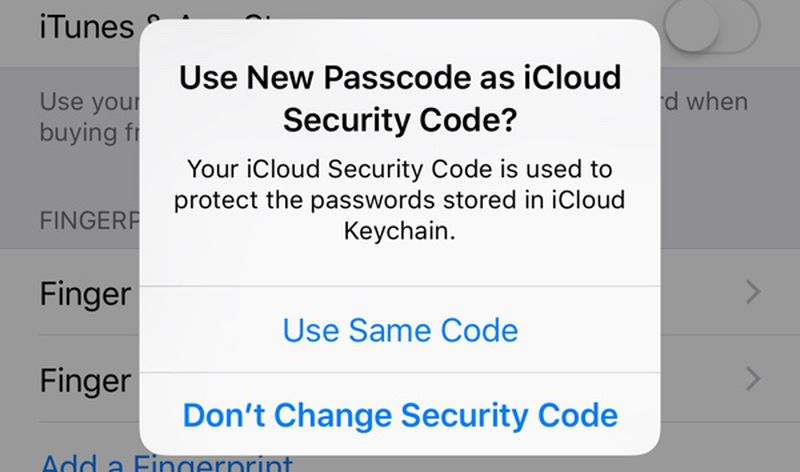The width and height of the screenshot is (800, 472).
Task: Click the alert title about iCloud Security Code
Action: (400, 98)
